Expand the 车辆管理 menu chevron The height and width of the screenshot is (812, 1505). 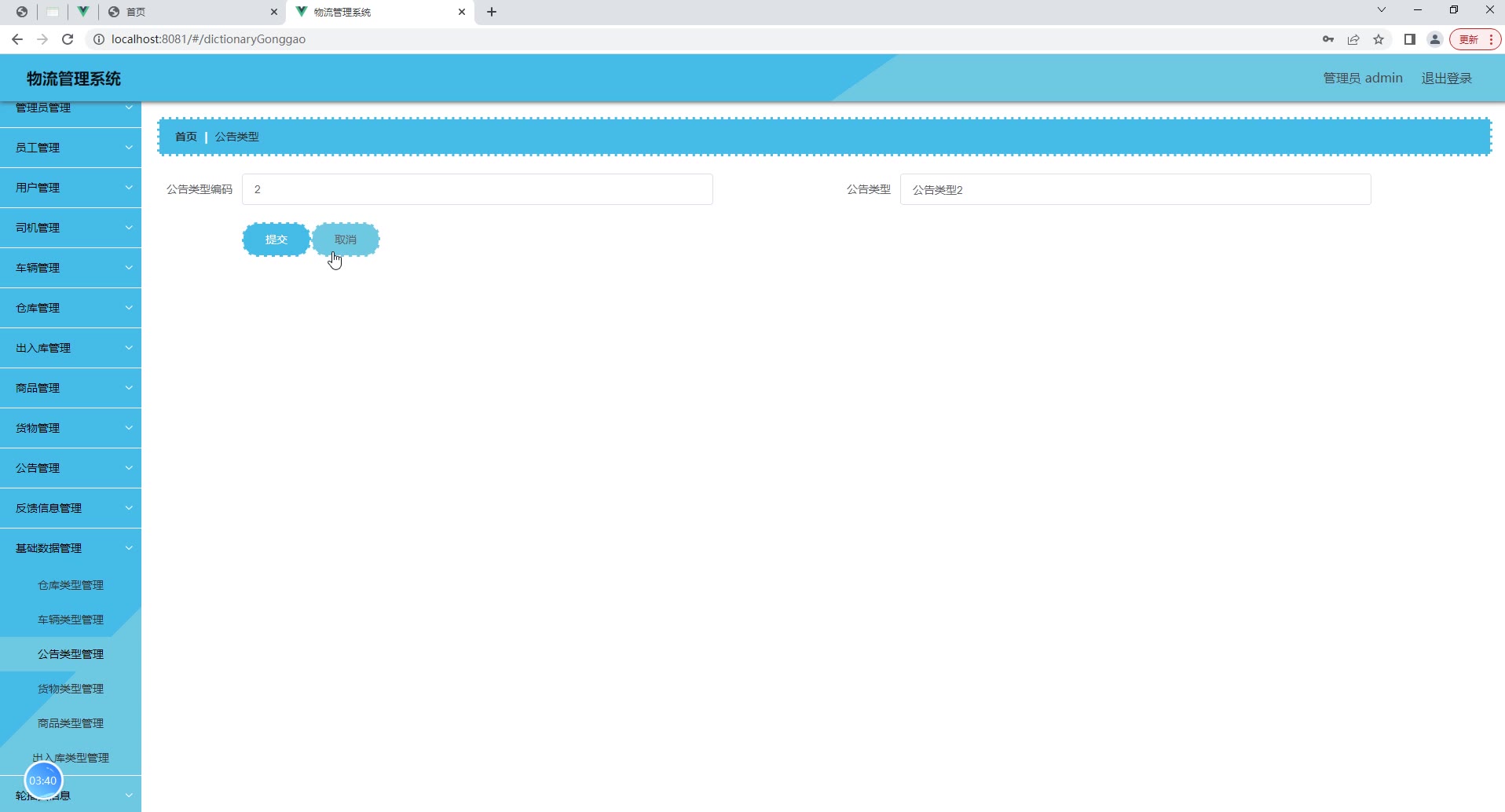tap(129, 268)
